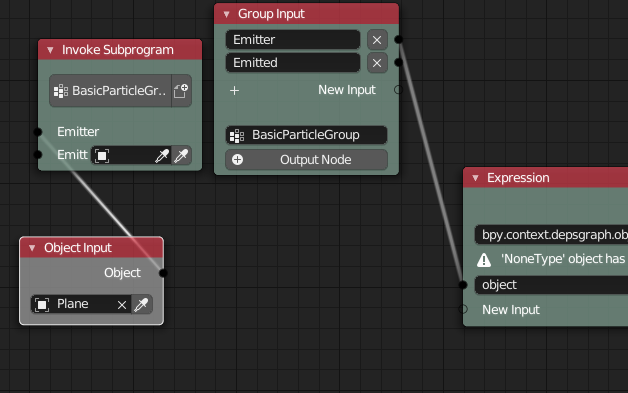
Task: Edit the object variable name field
Action: [x=551, y=285]
